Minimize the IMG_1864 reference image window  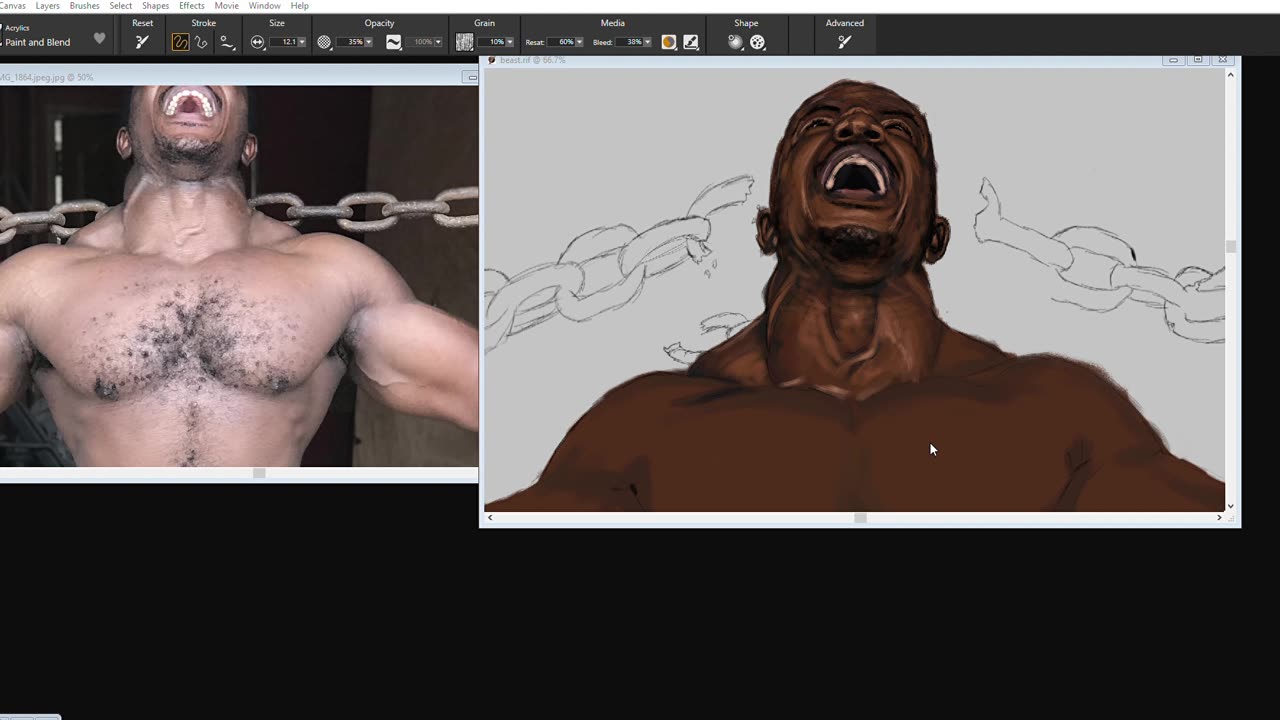472,77
